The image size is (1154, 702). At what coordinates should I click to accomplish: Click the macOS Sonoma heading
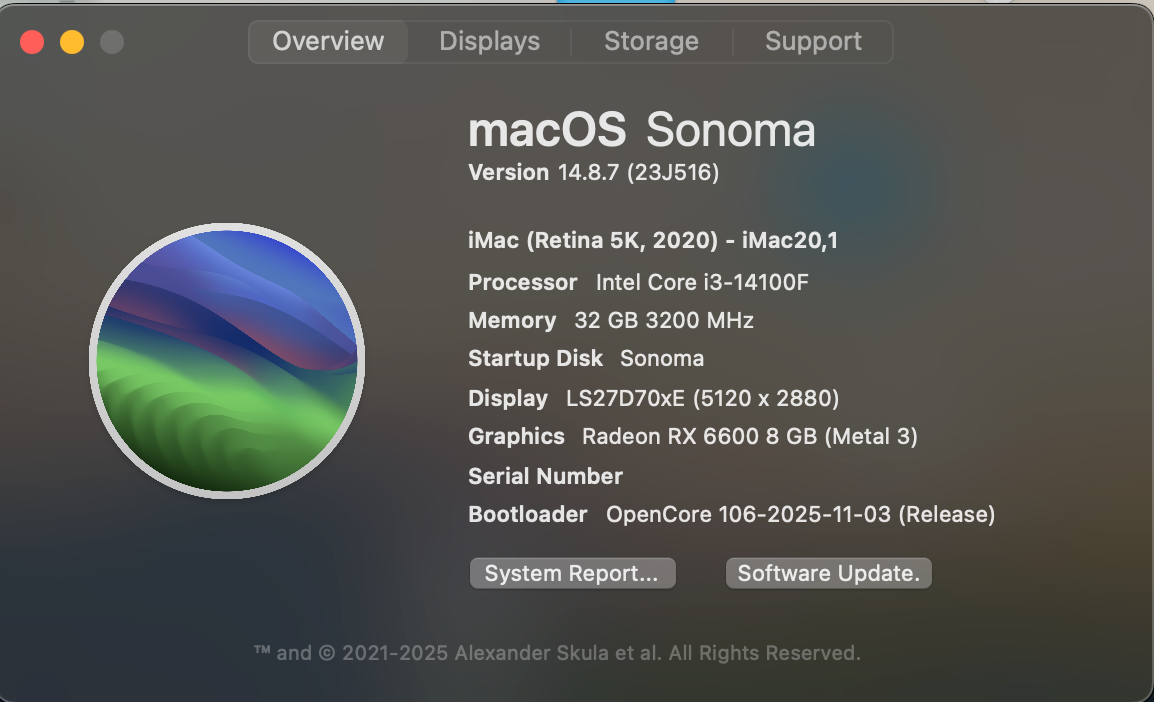(x=641, y=131)
